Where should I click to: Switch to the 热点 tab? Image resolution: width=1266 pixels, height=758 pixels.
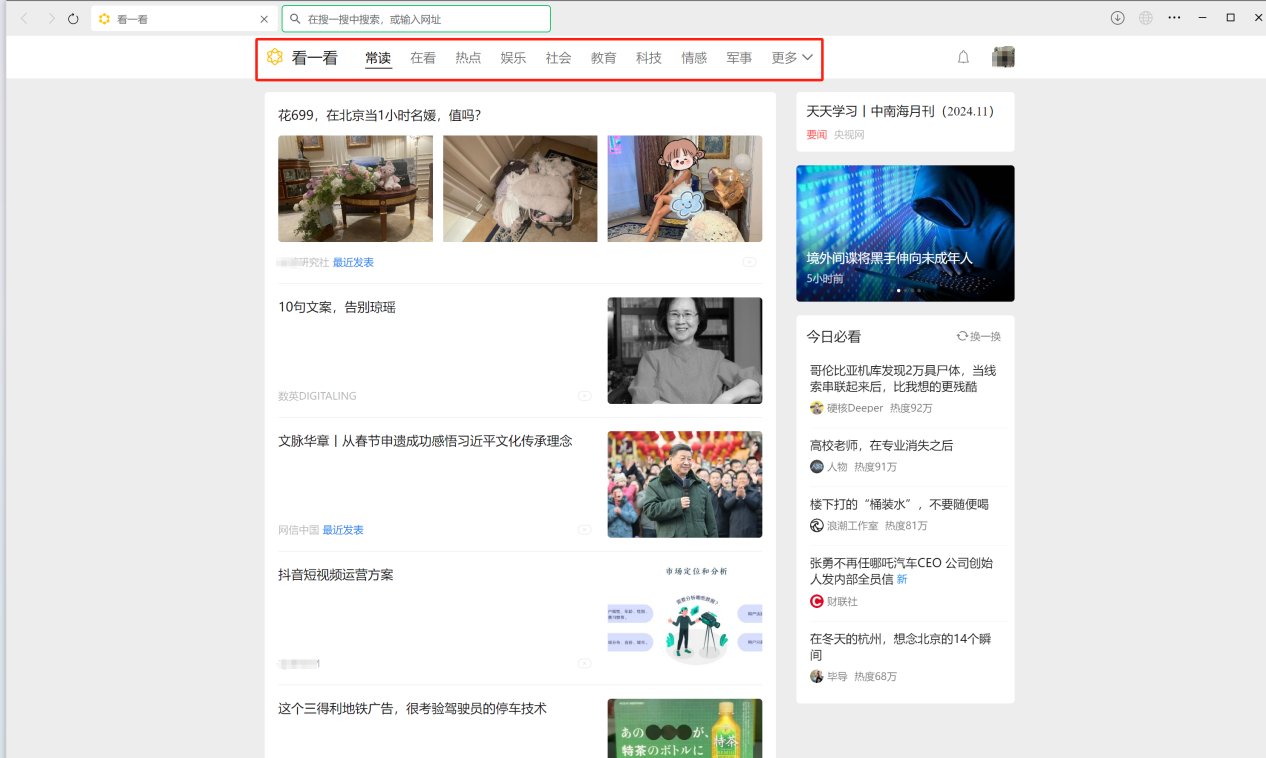tap(468, 58)
